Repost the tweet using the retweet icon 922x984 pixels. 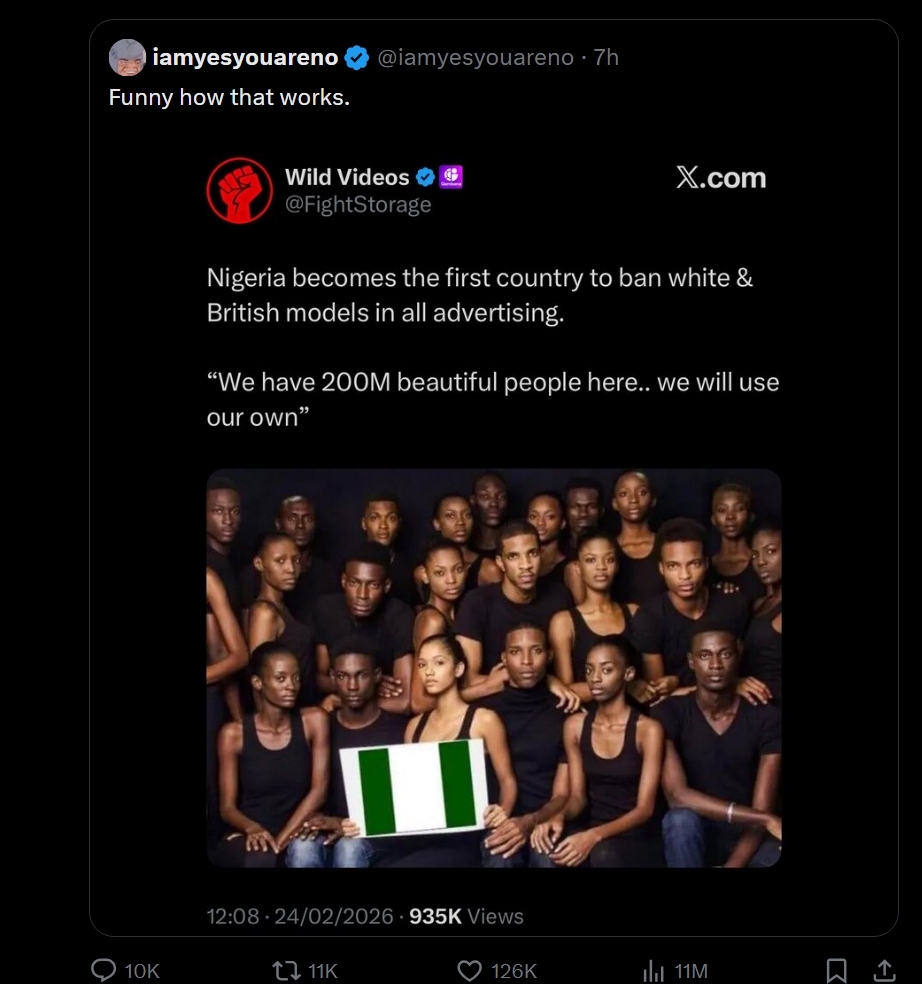(x=288, y=970)
